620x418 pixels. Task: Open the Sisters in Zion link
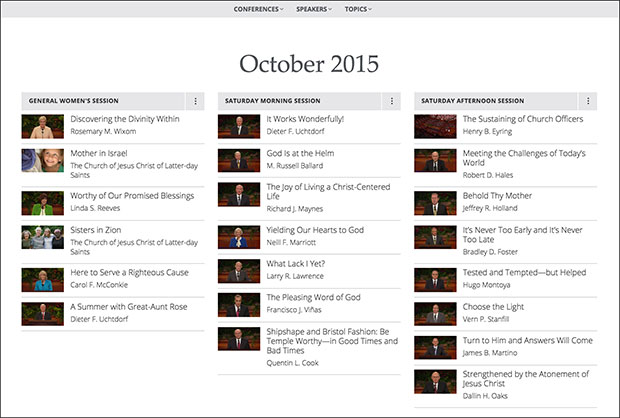[96, 230]
